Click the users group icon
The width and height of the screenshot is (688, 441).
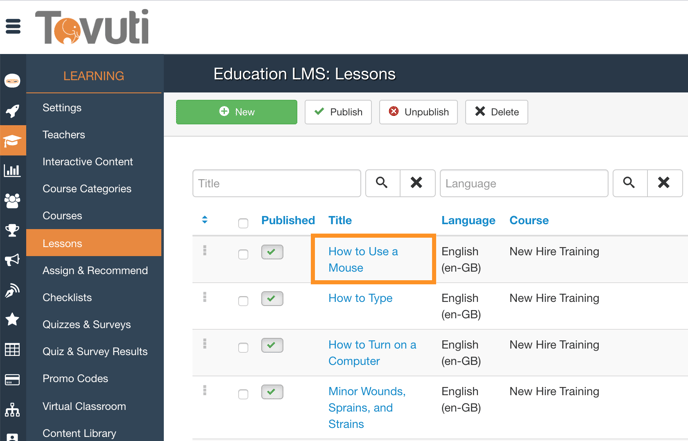pos(12,201)
